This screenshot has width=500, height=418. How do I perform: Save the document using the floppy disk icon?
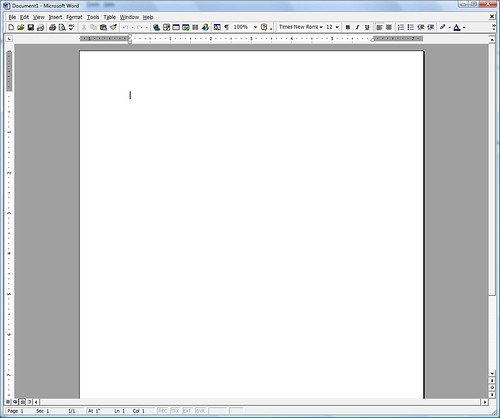click(x=31, y=27)
